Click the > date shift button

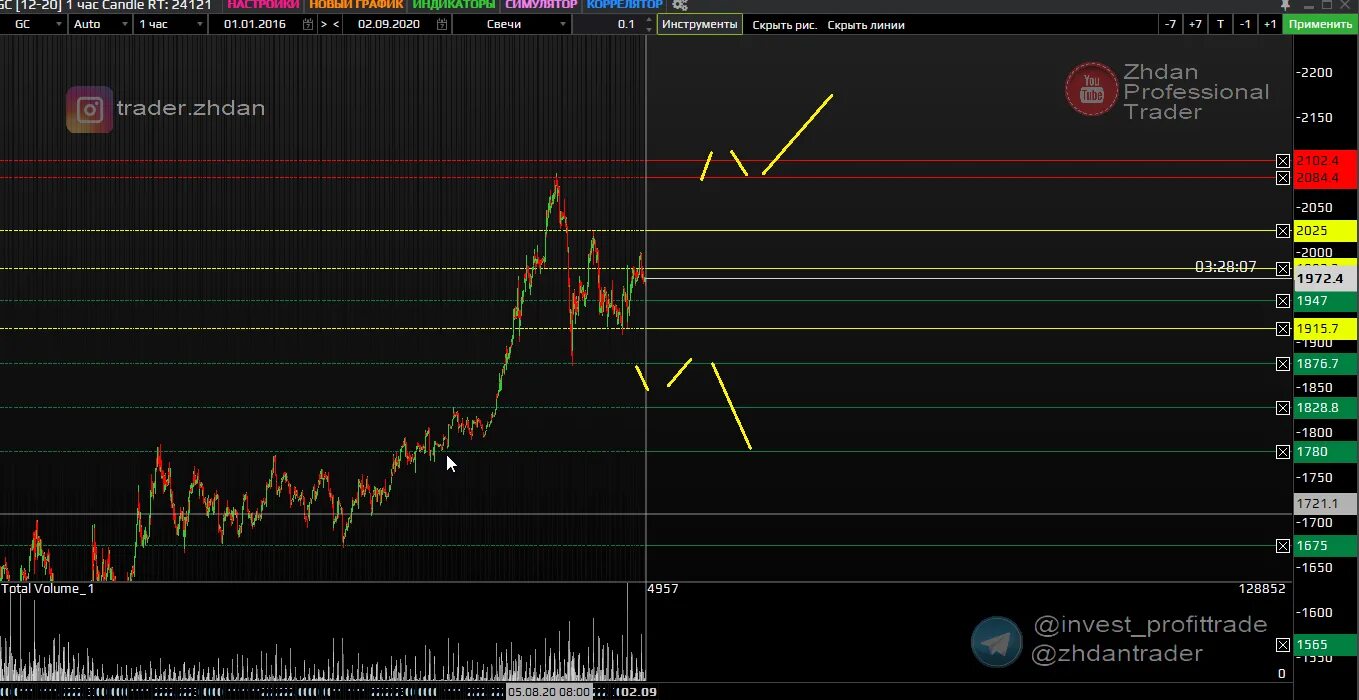[323, 24]
